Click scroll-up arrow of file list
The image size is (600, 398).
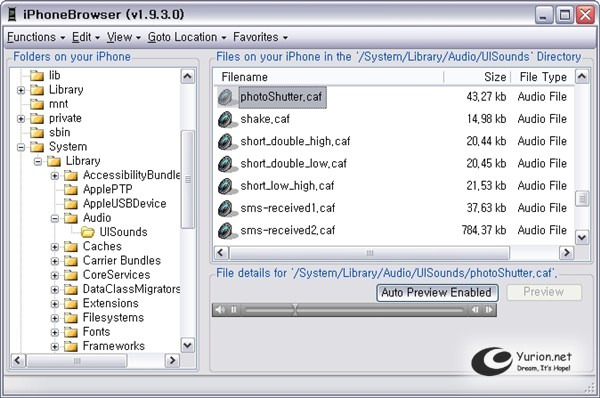point(582,77)
